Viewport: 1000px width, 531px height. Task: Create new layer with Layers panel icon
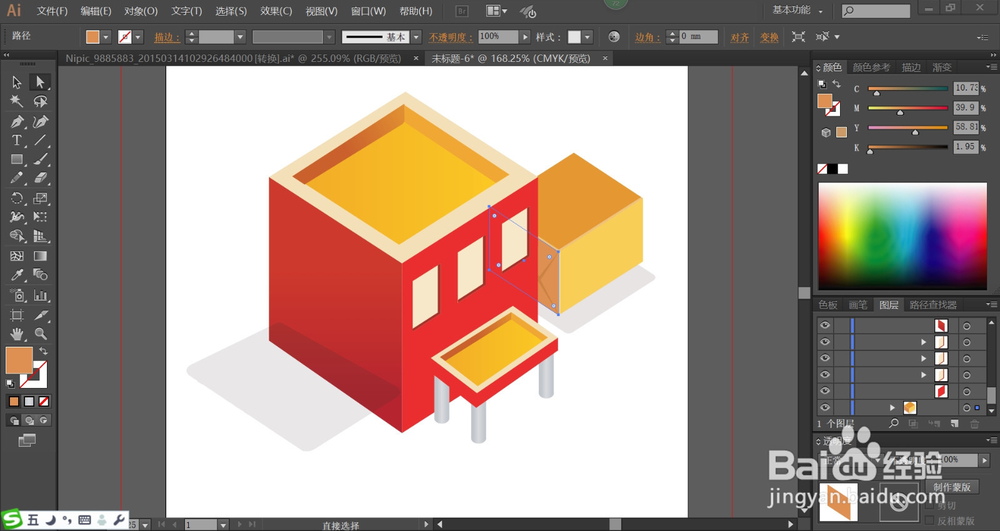(x=954, y=423)
